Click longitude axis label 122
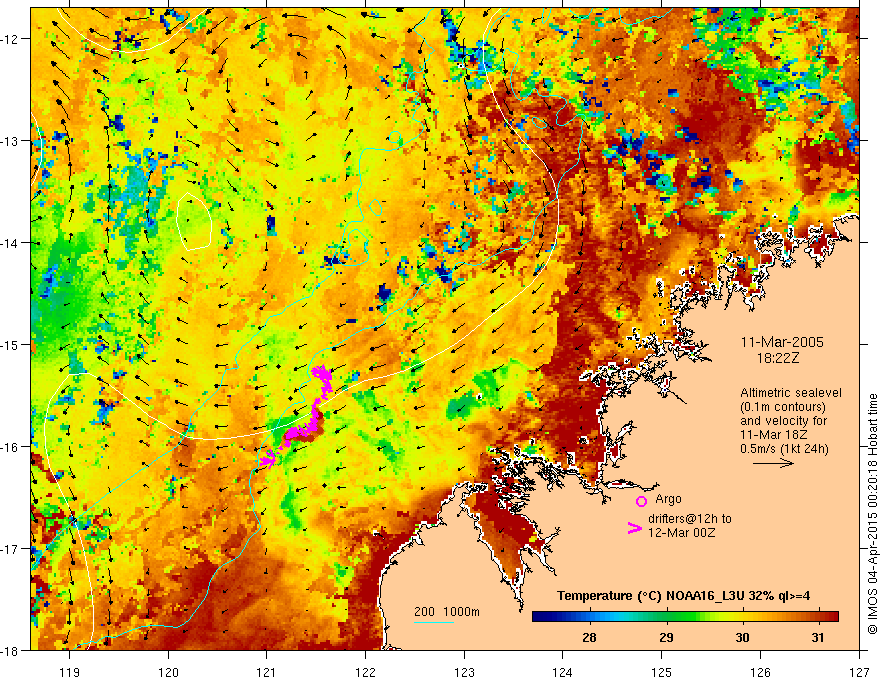 pyautogui.click(x=365, y=672)
